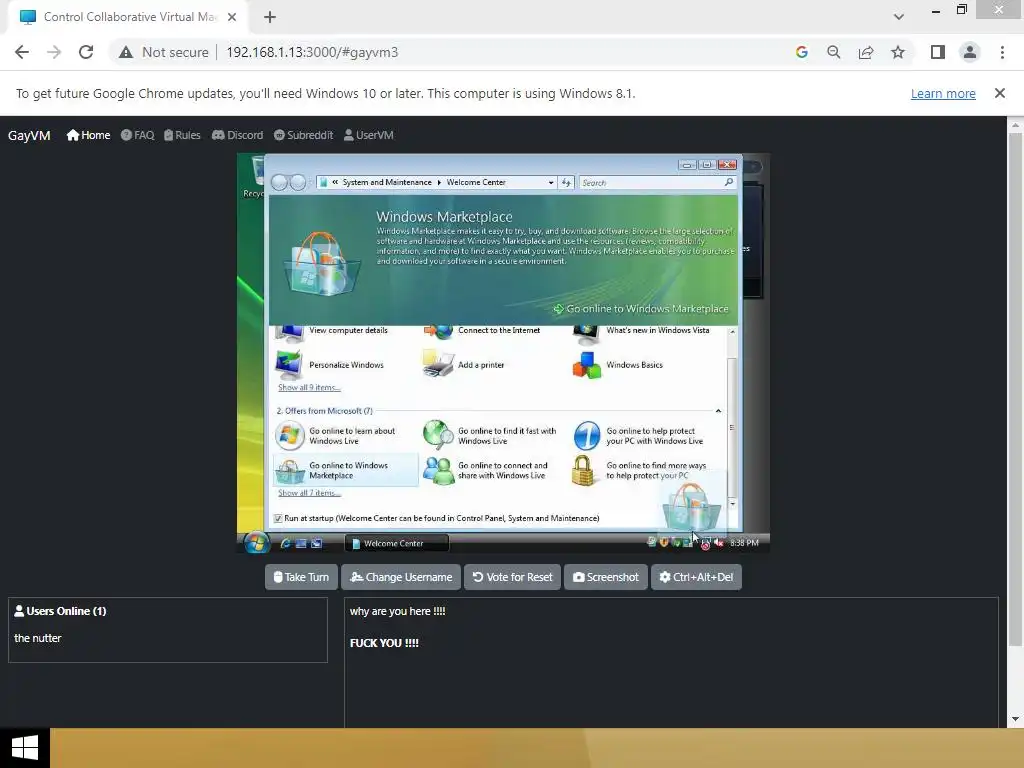Screen dimensions: 1024x768
Task: Click the Show desktop quick launch icon
Action: click(301, 543)
